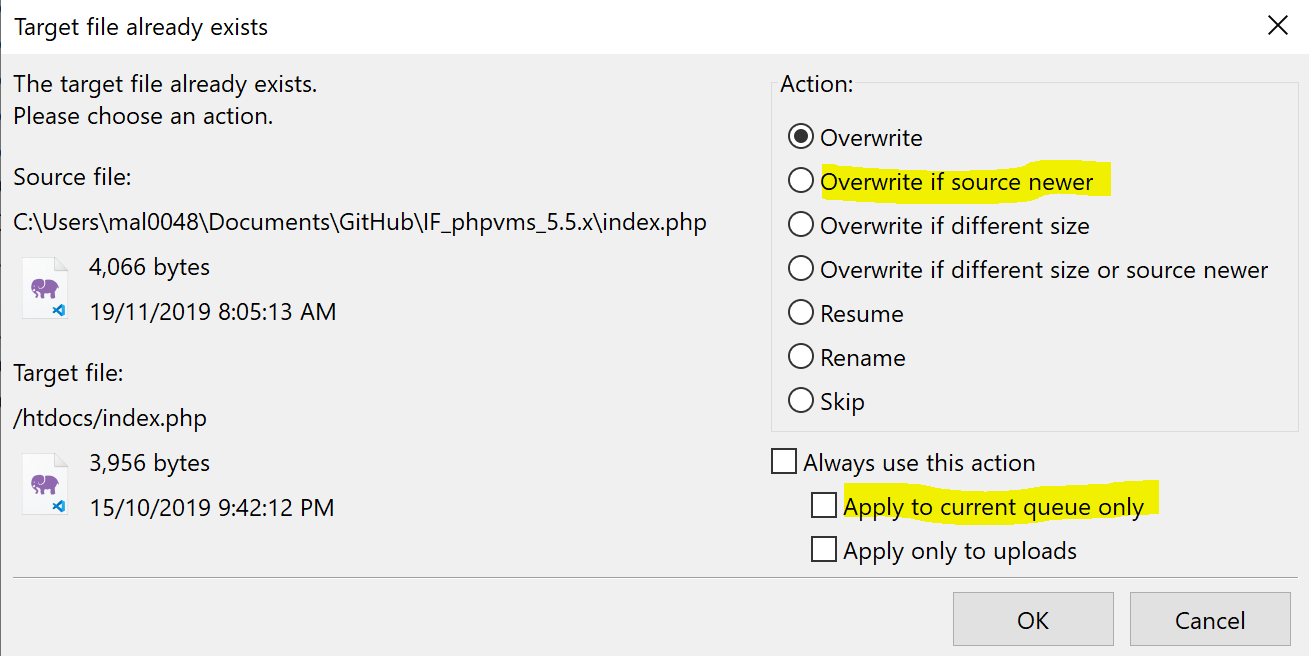Enable Always use this action
The width and height of the screenshot is (1309, 656).
coord(784,463)
